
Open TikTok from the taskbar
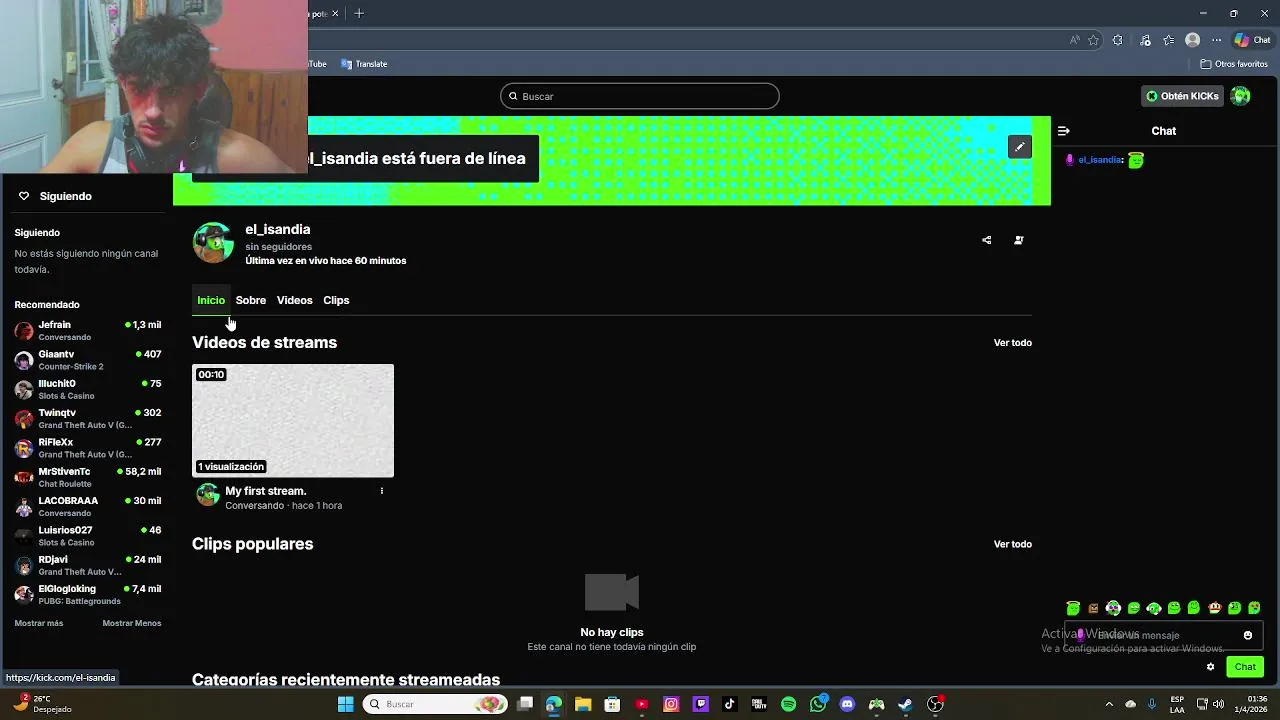pyautogui.click(x=730, y=704)
